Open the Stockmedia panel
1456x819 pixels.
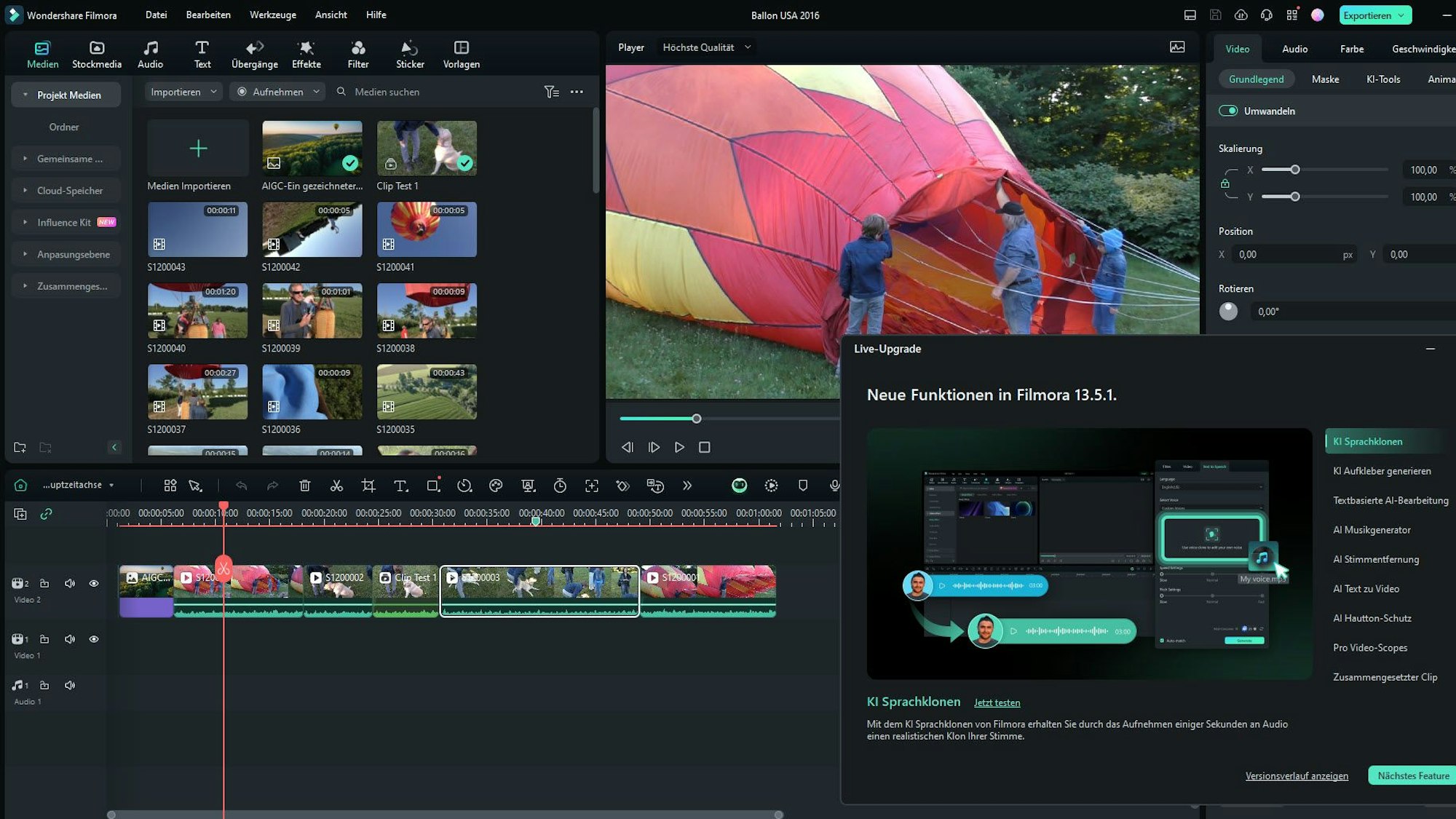(96, 53)
